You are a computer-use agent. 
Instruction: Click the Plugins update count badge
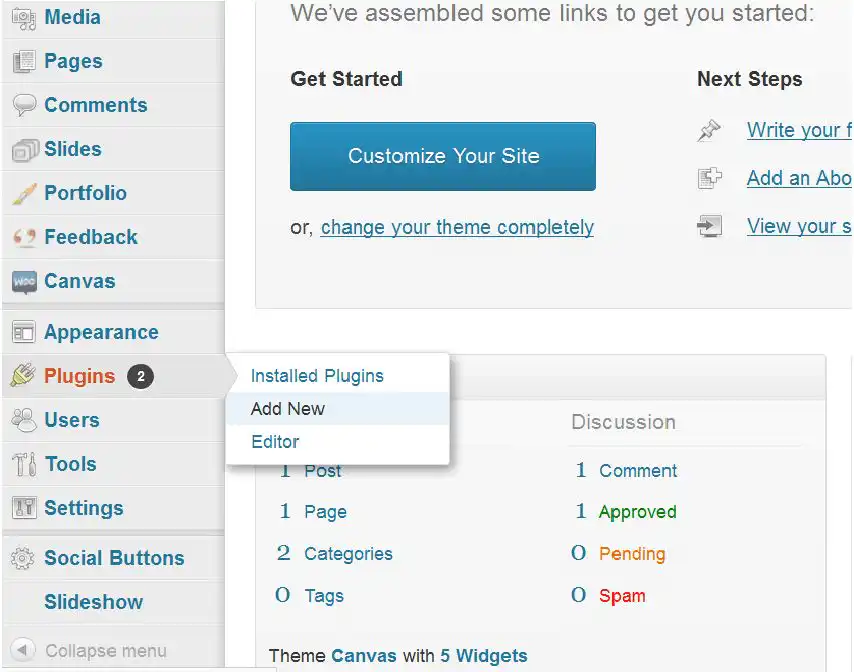tap(141, 376)
